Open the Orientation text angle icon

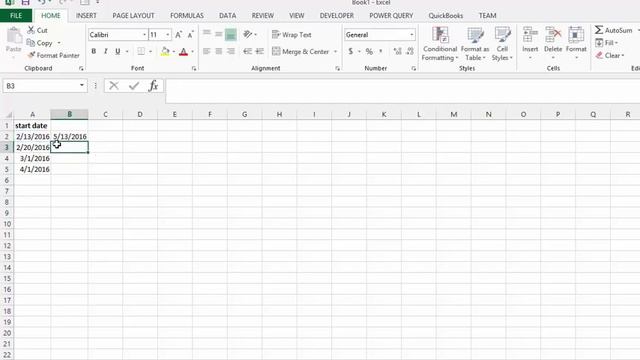[248, 34]
